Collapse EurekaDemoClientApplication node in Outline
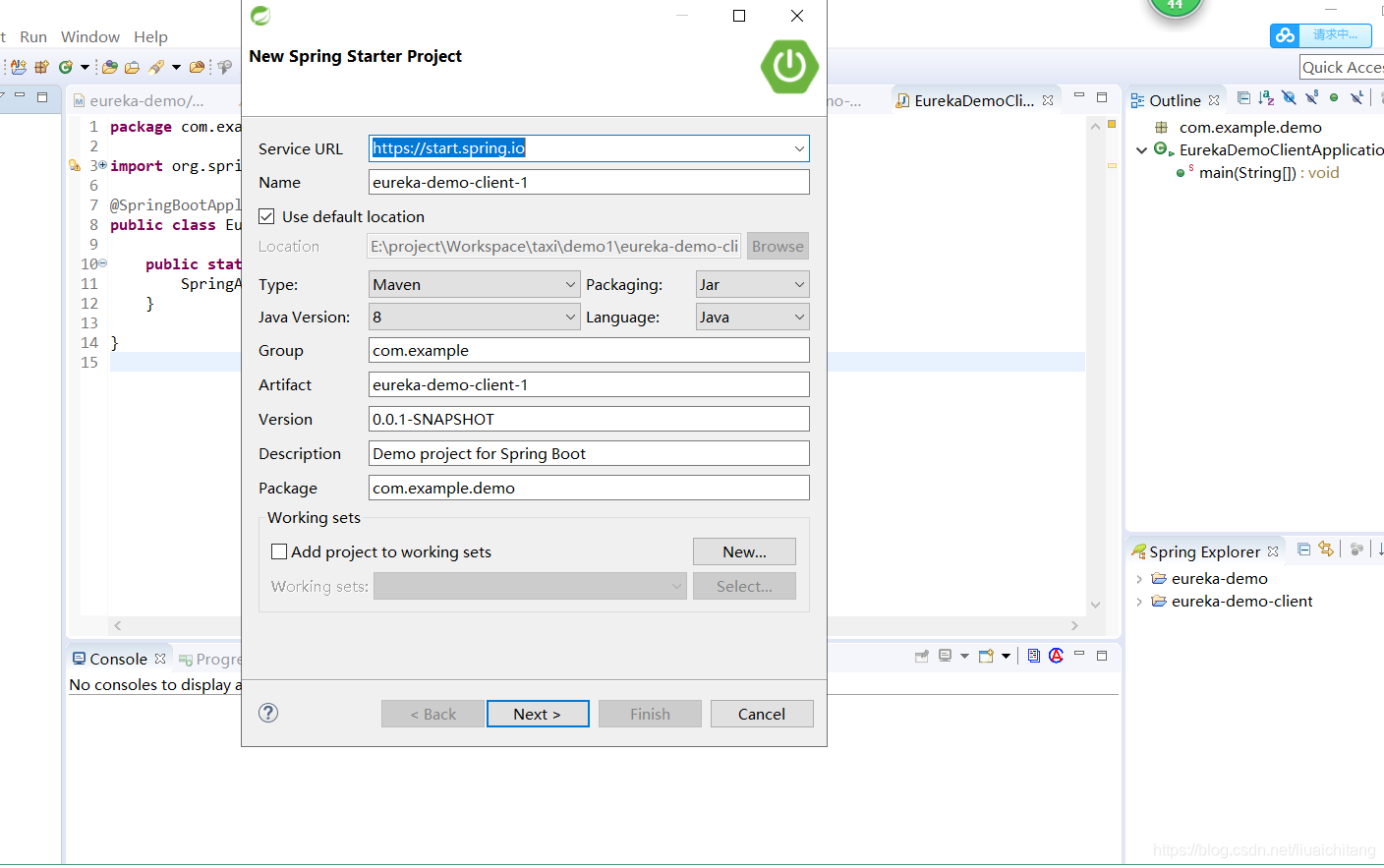Image resolution: width=1384 pixels, height=868 pixels. coord(1141,150)
